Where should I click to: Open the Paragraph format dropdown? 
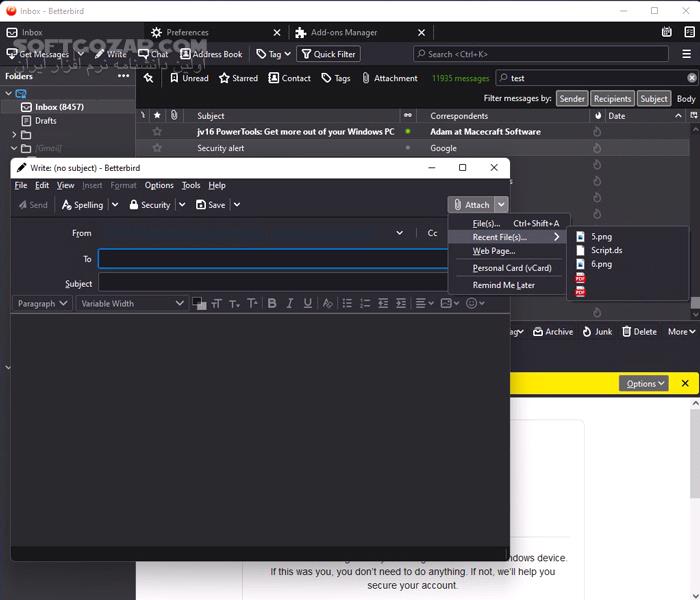(42, 304)
